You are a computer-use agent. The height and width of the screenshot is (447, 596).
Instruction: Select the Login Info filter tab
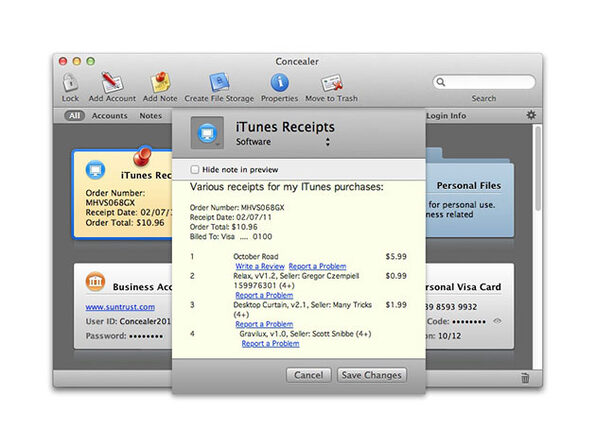pyautogui.click(x=446, y=116)
